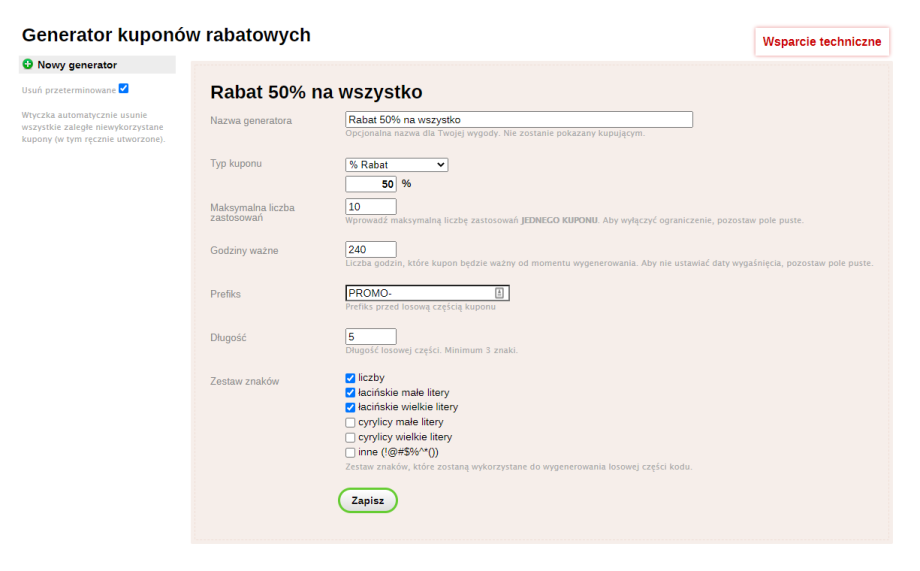Screen dimensions: 920x571
Task: Click the Maksymalna liczba zastosowań field
Action: (x=371, y=207)
